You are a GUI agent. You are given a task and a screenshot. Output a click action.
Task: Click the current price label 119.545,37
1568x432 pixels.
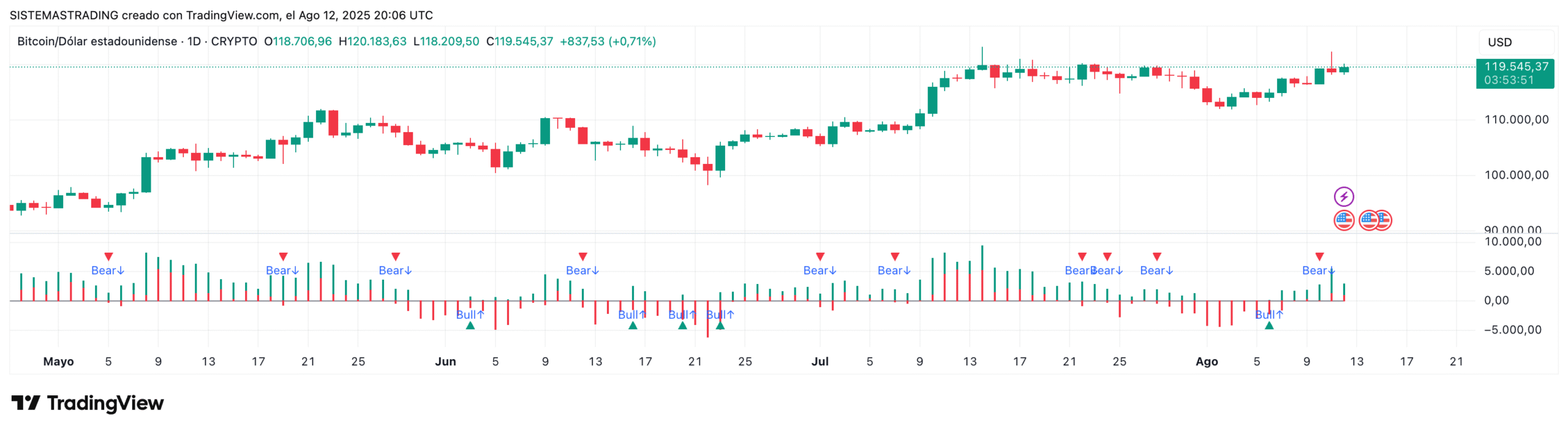[1515, 67]
